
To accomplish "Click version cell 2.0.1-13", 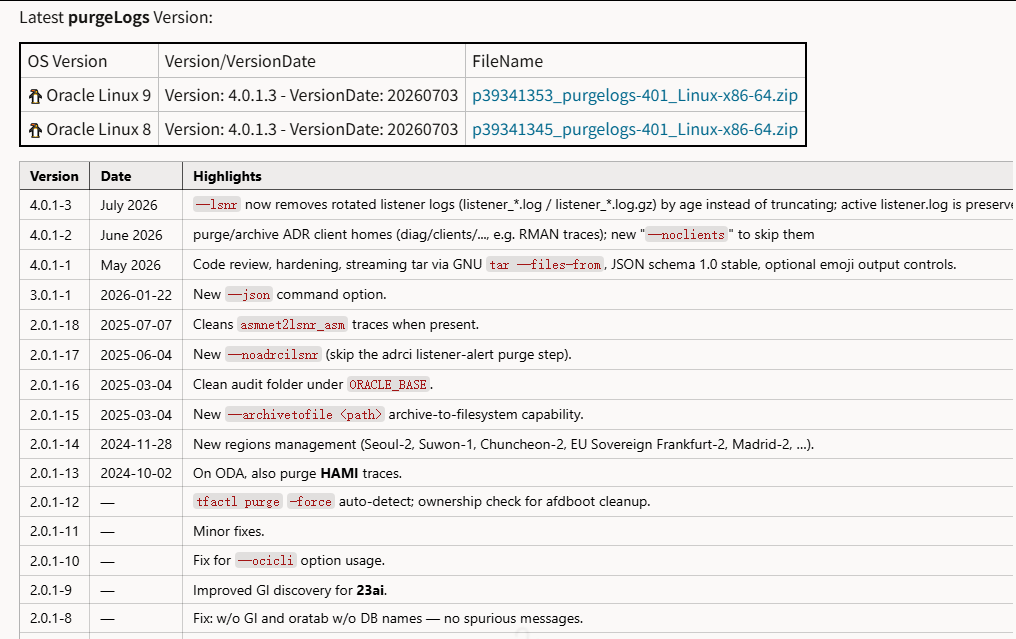I will click(x=54, y=473).
